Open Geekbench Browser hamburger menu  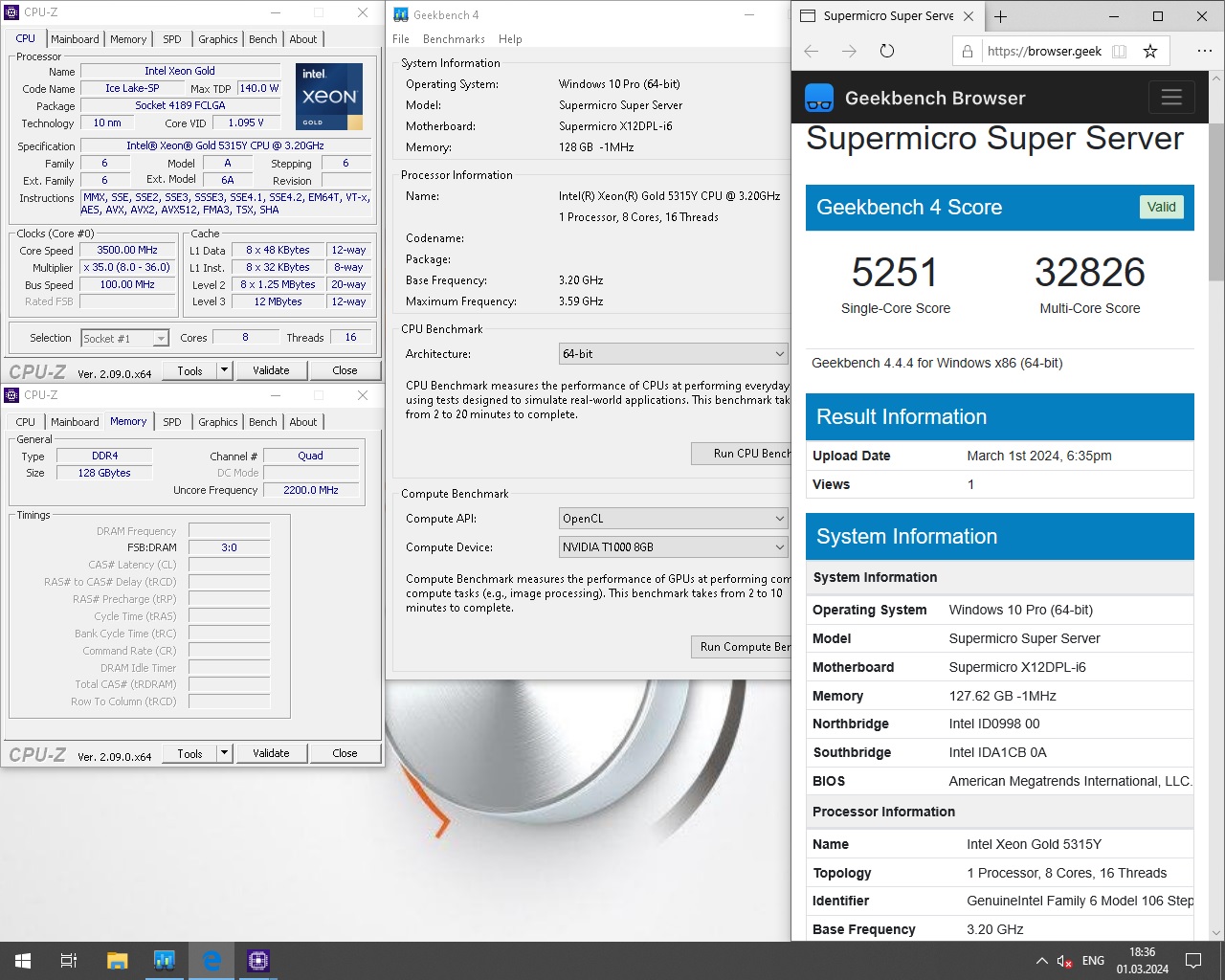(1171, 98)
